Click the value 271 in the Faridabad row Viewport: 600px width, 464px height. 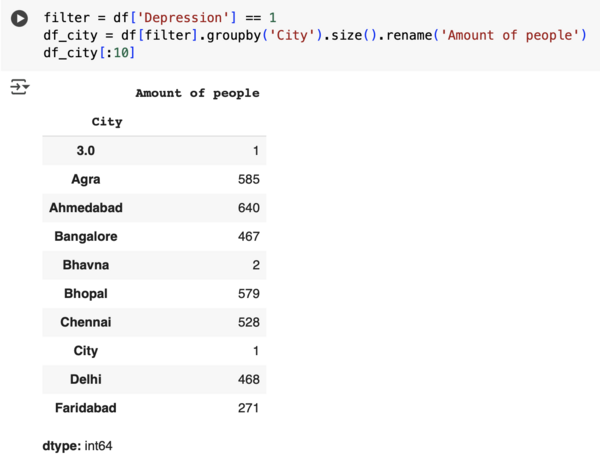tap(248, 408)
